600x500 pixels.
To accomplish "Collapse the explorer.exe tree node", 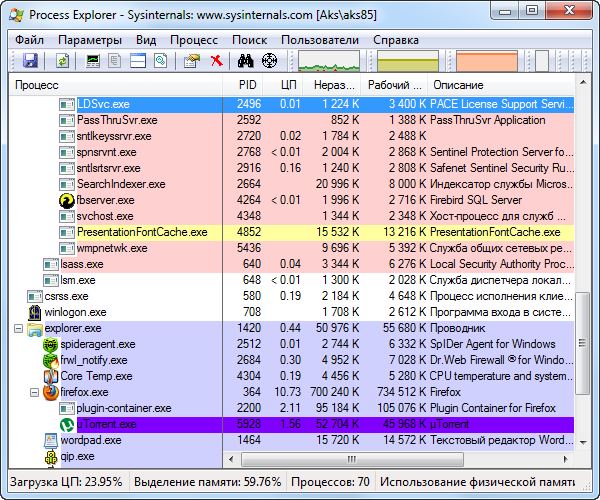I will point(19,328).
